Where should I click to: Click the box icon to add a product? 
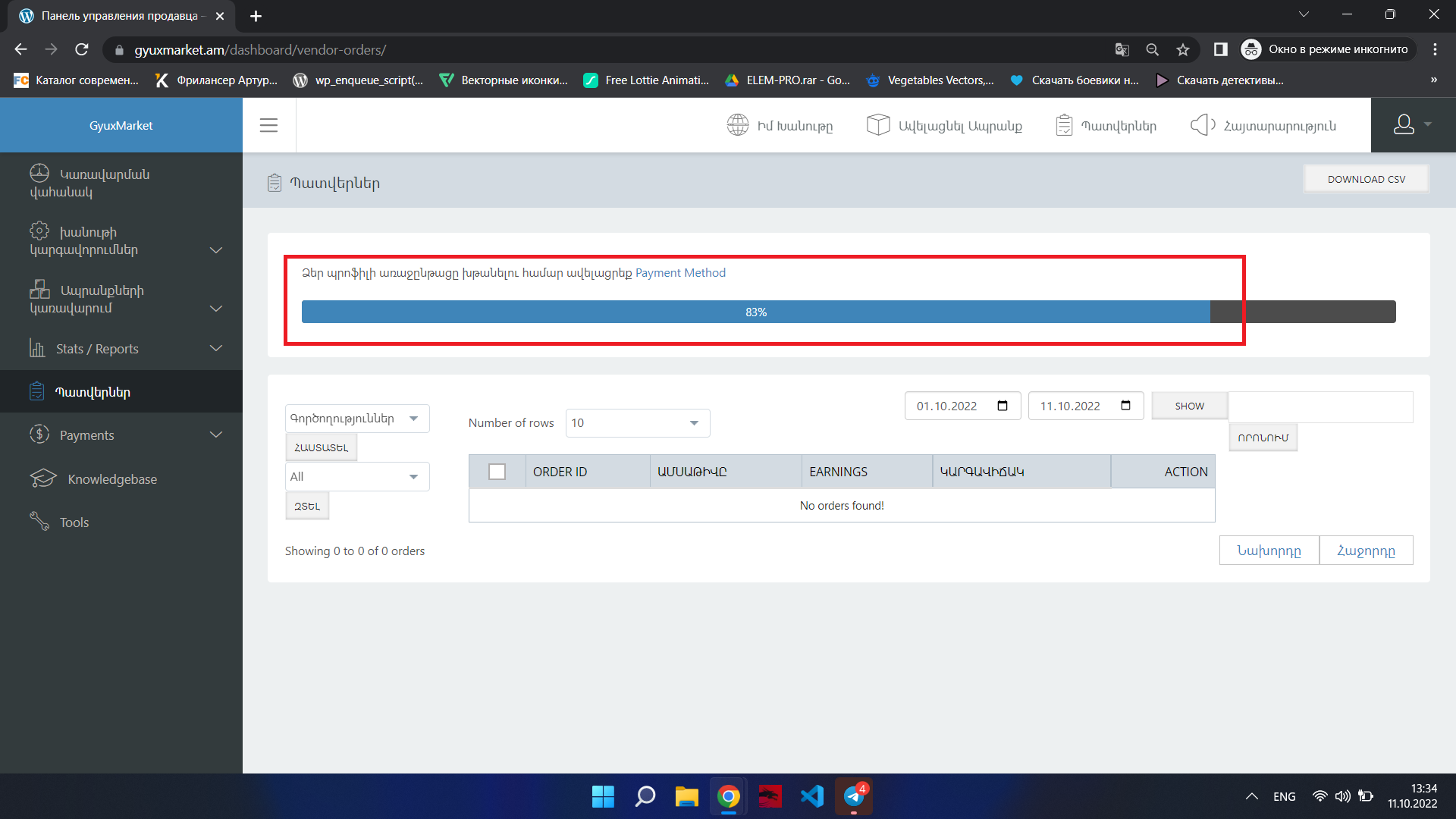tap(877, 125)
